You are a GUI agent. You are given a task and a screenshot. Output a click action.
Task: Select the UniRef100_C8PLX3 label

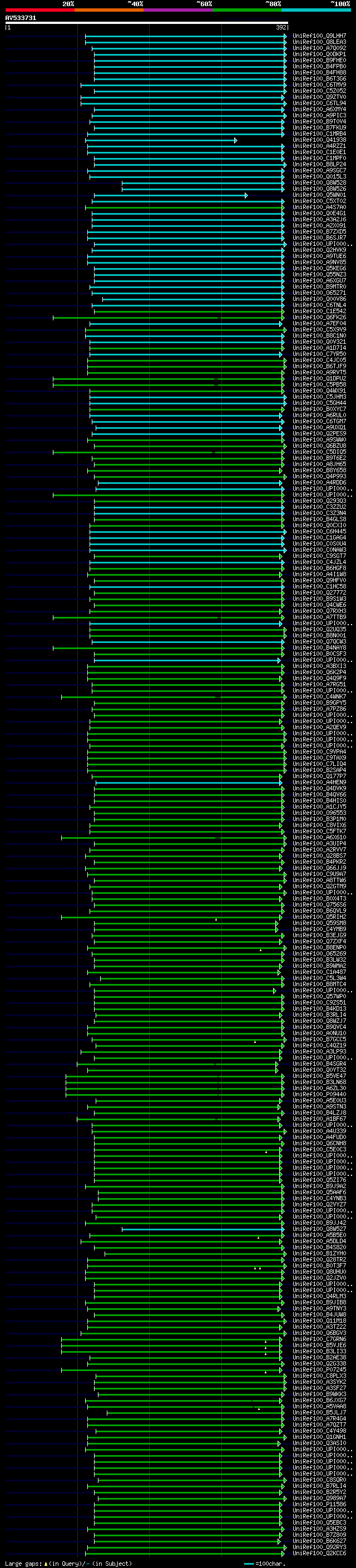coord(319,1376)
